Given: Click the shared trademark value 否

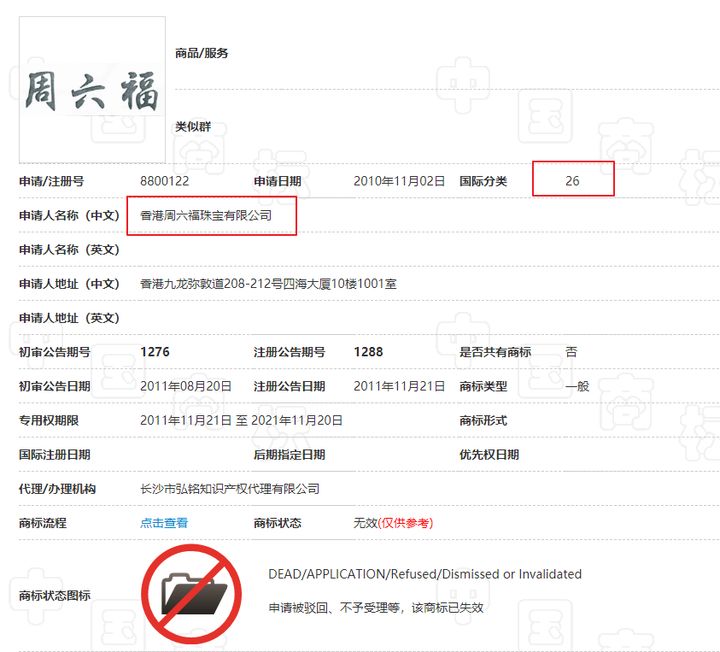Looking at the screenshot, I should pyautogui.click(x=571, y=352).
